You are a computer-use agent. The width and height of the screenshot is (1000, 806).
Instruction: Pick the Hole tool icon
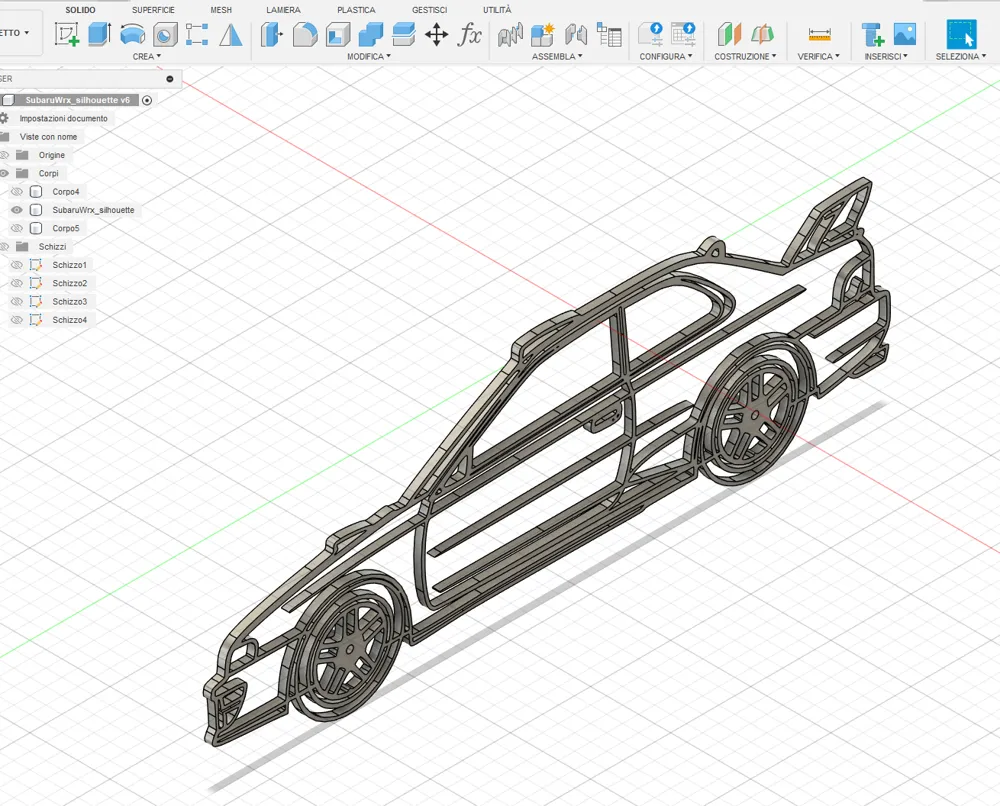coord(165,34)
